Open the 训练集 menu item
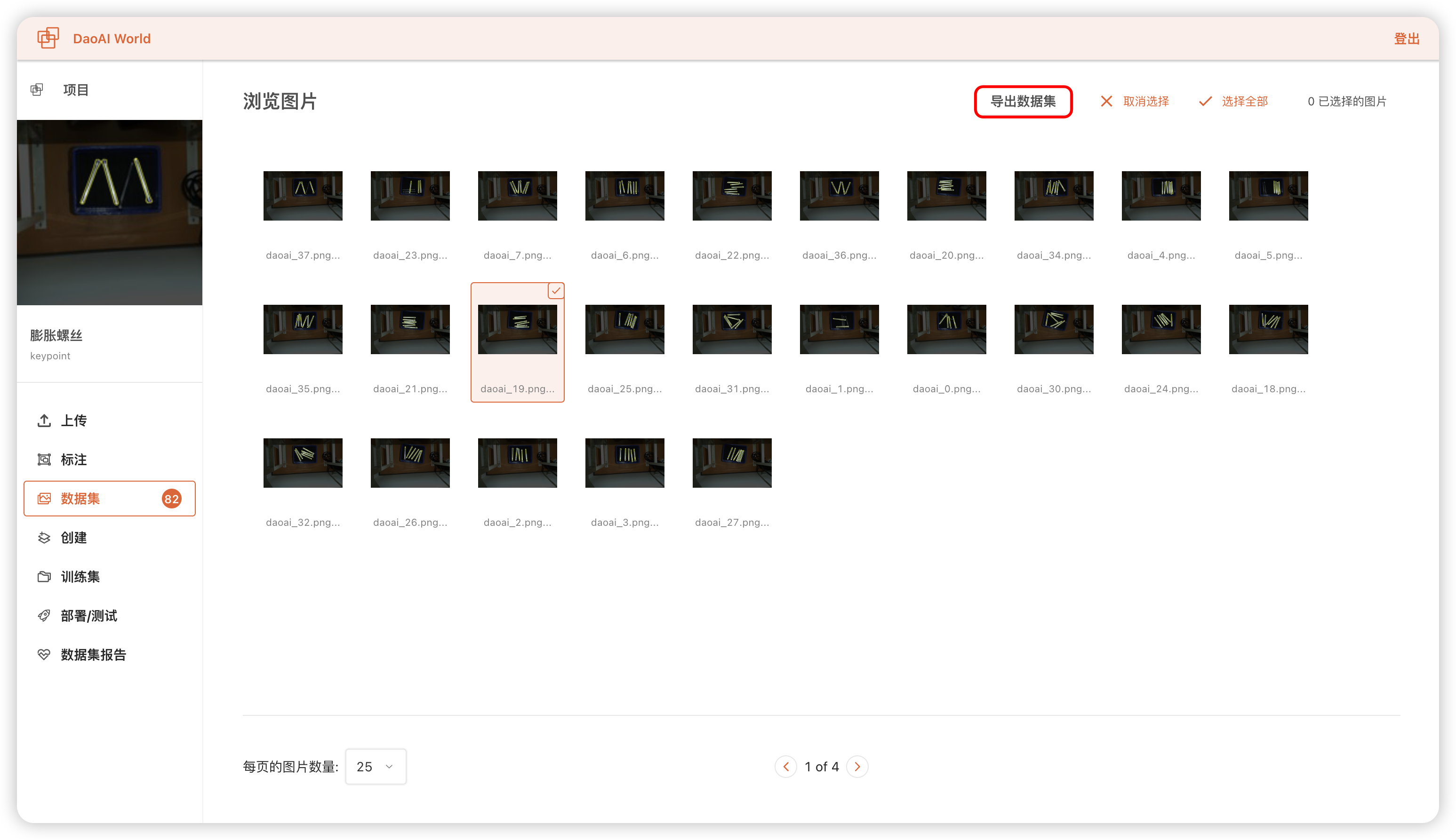The image size is (1456, 840). pyautogui.click(x=110, y=577)
